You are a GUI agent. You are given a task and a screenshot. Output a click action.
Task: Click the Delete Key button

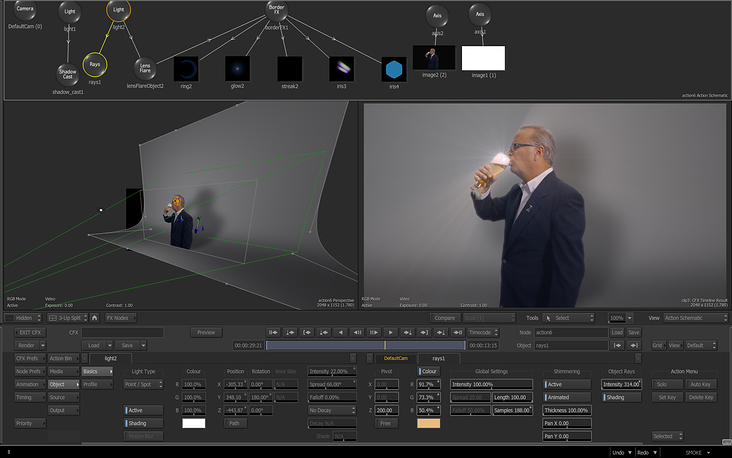(701, 397)
